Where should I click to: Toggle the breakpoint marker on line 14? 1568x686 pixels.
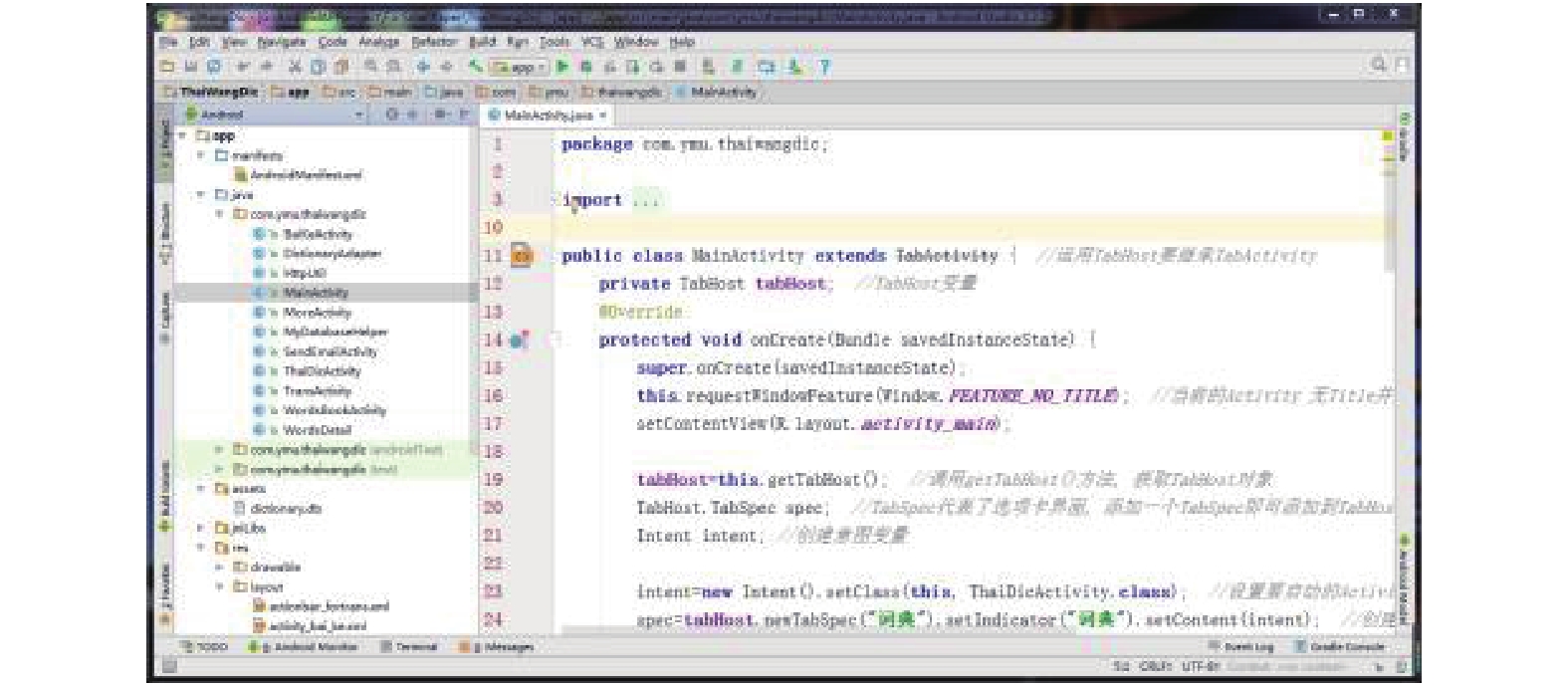(x=519, y=341)
